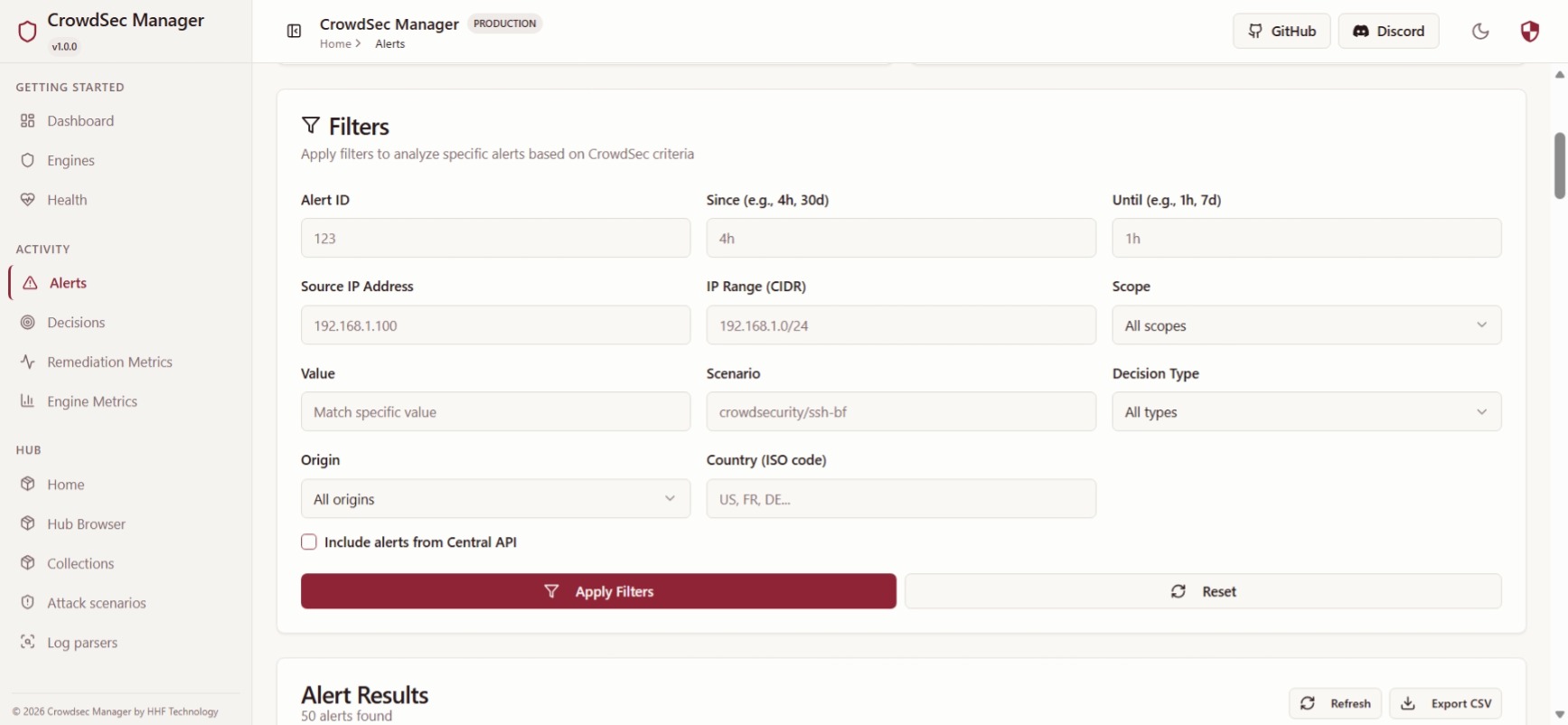
Task: Click the Hub Browser cube icon
Action: (x=28, y=523)
